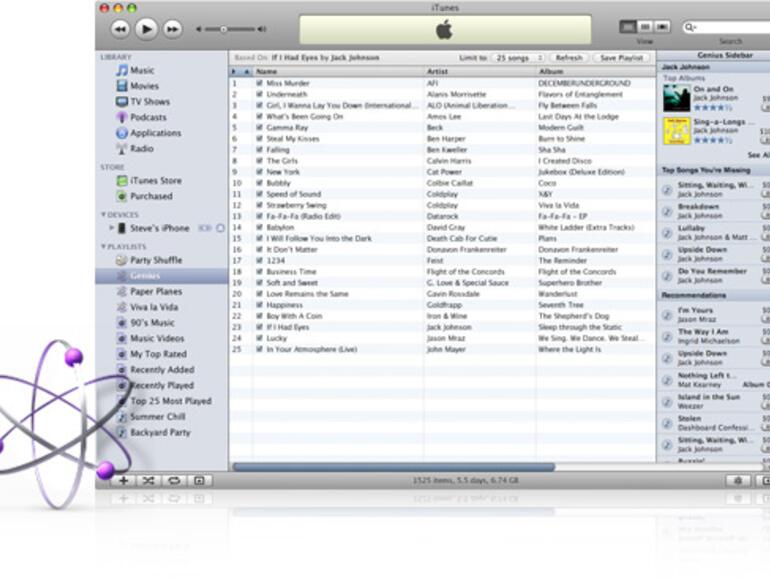Uncheck the Babylon song checkbox

259,227
